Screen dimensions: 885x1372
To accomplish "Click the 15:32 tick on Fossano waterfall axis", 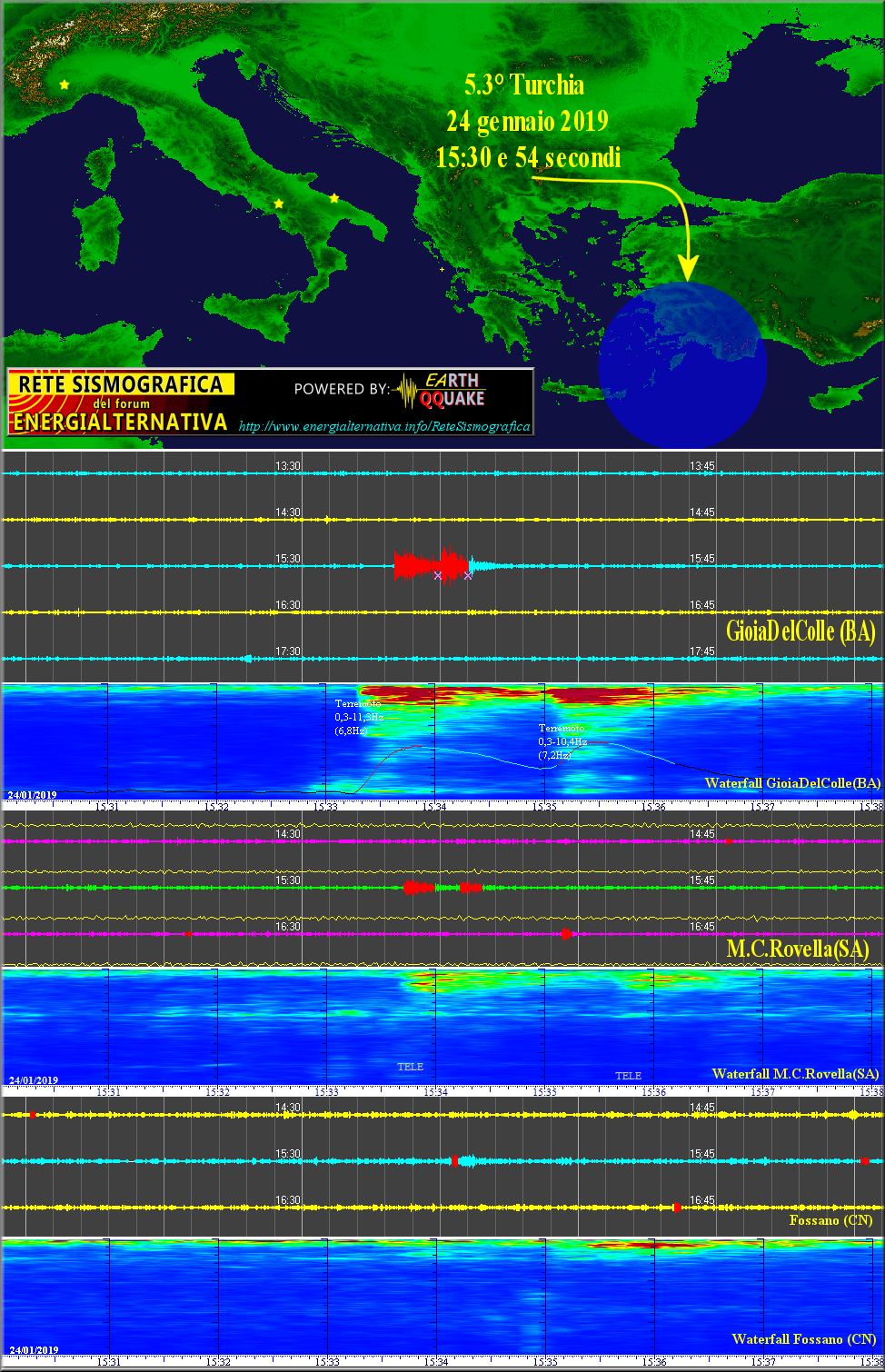I will [x=217, y=1362].
